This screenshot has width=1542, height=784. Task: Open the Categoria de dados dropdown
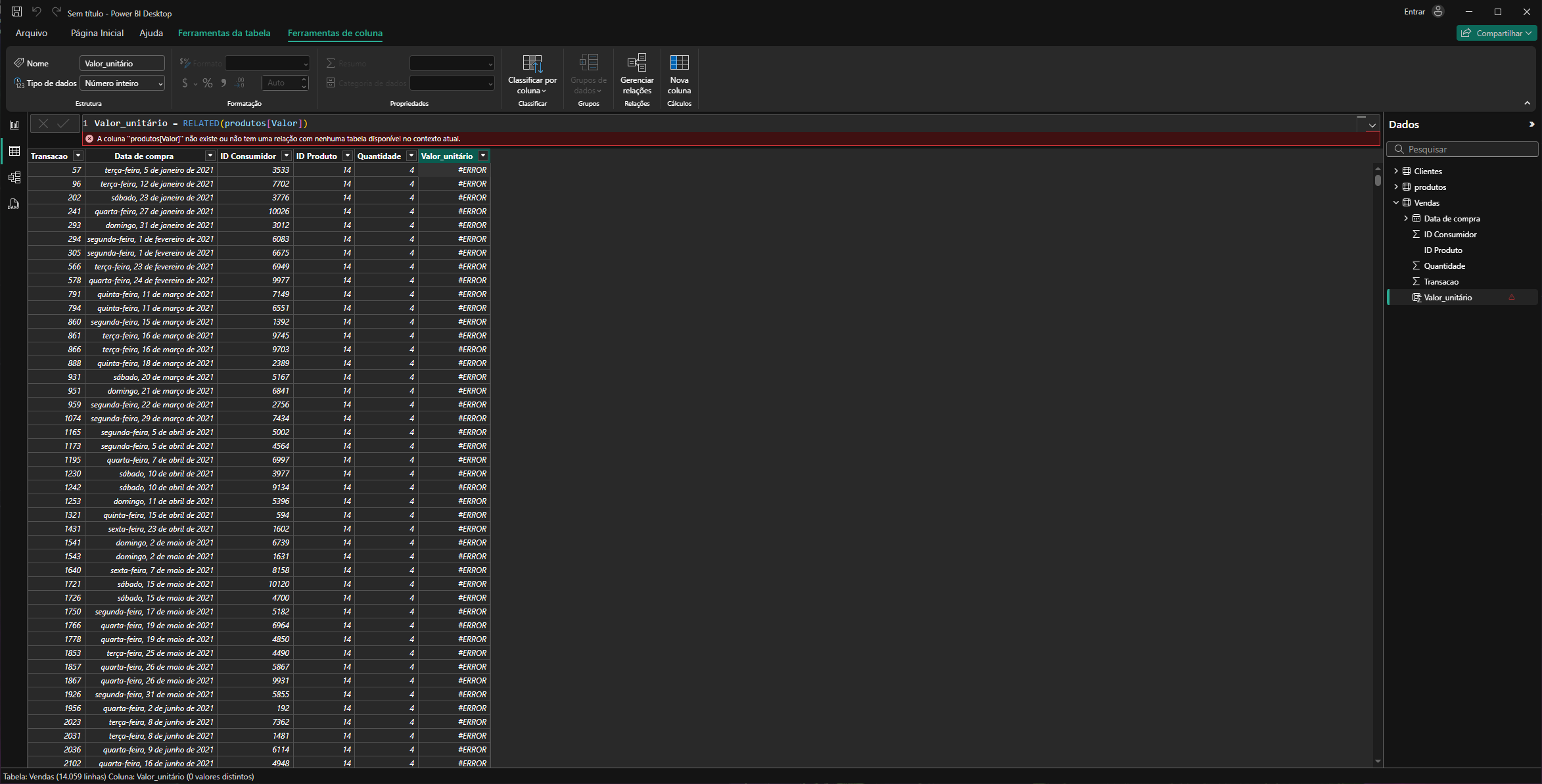[452, 83]
